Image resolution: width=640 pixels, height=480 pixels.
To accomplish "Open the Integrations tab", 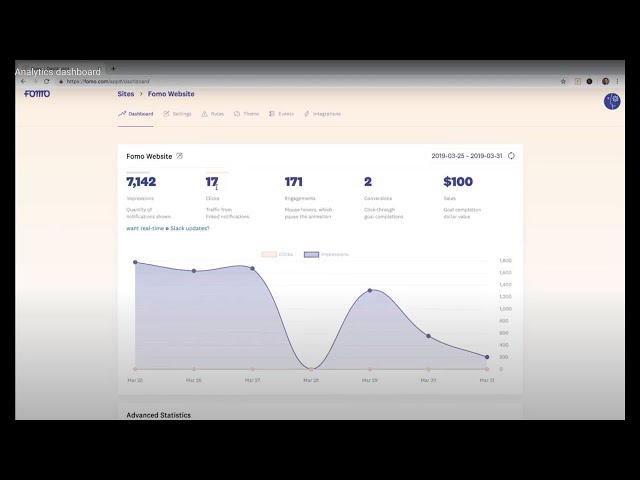I will [x=322, y=114].
